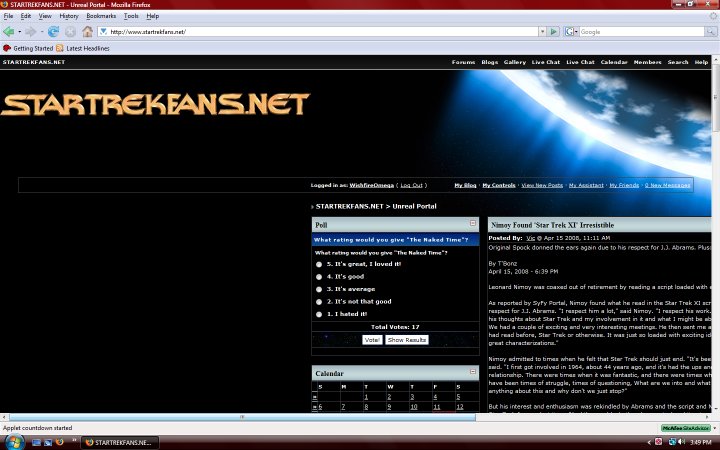The image size is (720, 450).
Task: Click the Stop loading icon
Action: [70, 32]
